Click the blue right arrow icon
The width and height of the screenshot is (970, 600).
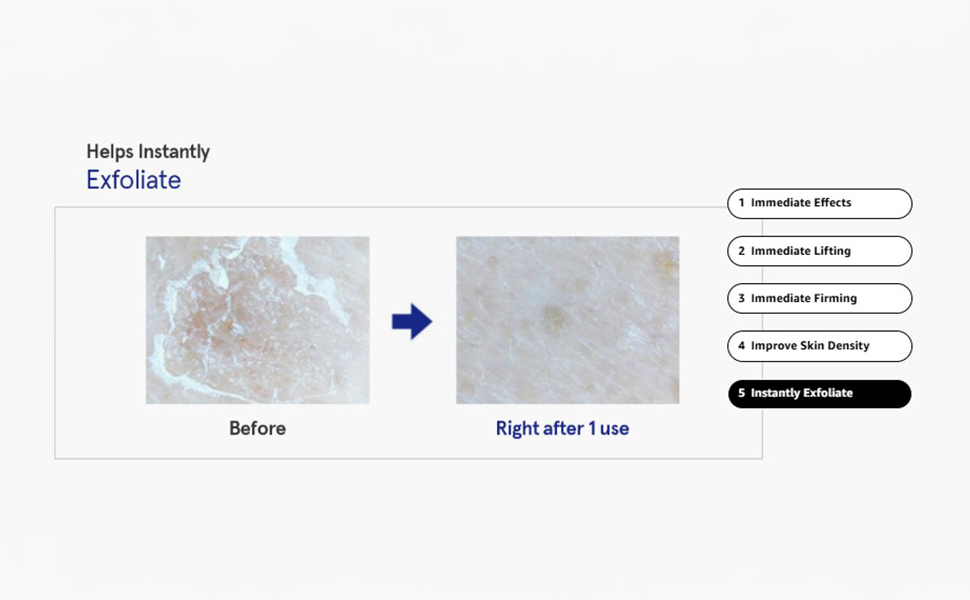(411, 322)
